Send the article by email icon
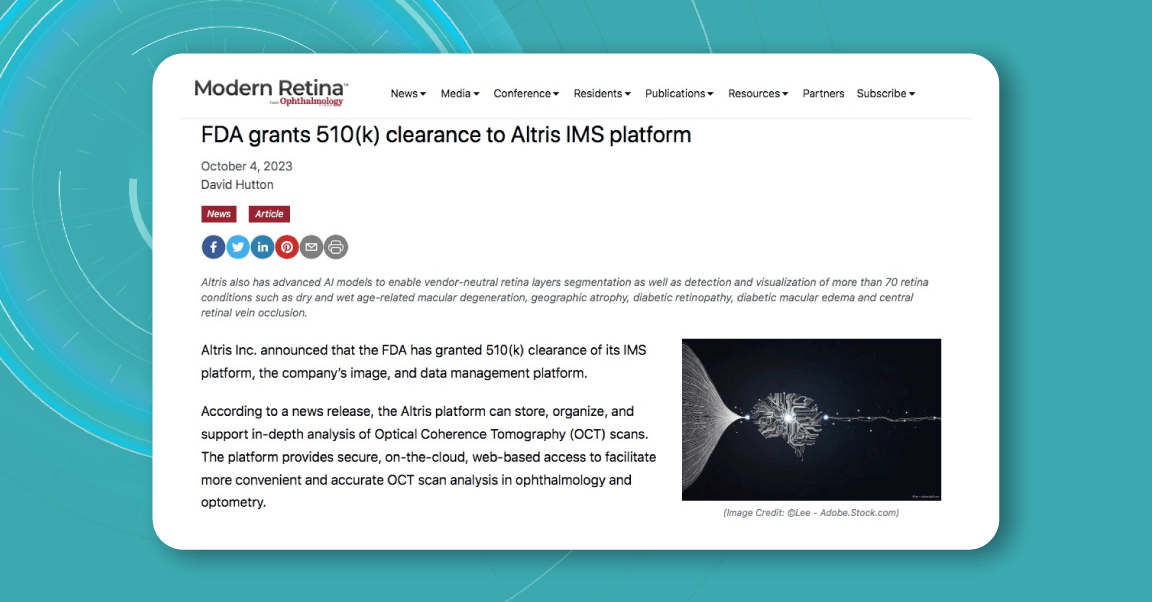1152x602 pixels. pyautogui.click(x=312, y=247)
